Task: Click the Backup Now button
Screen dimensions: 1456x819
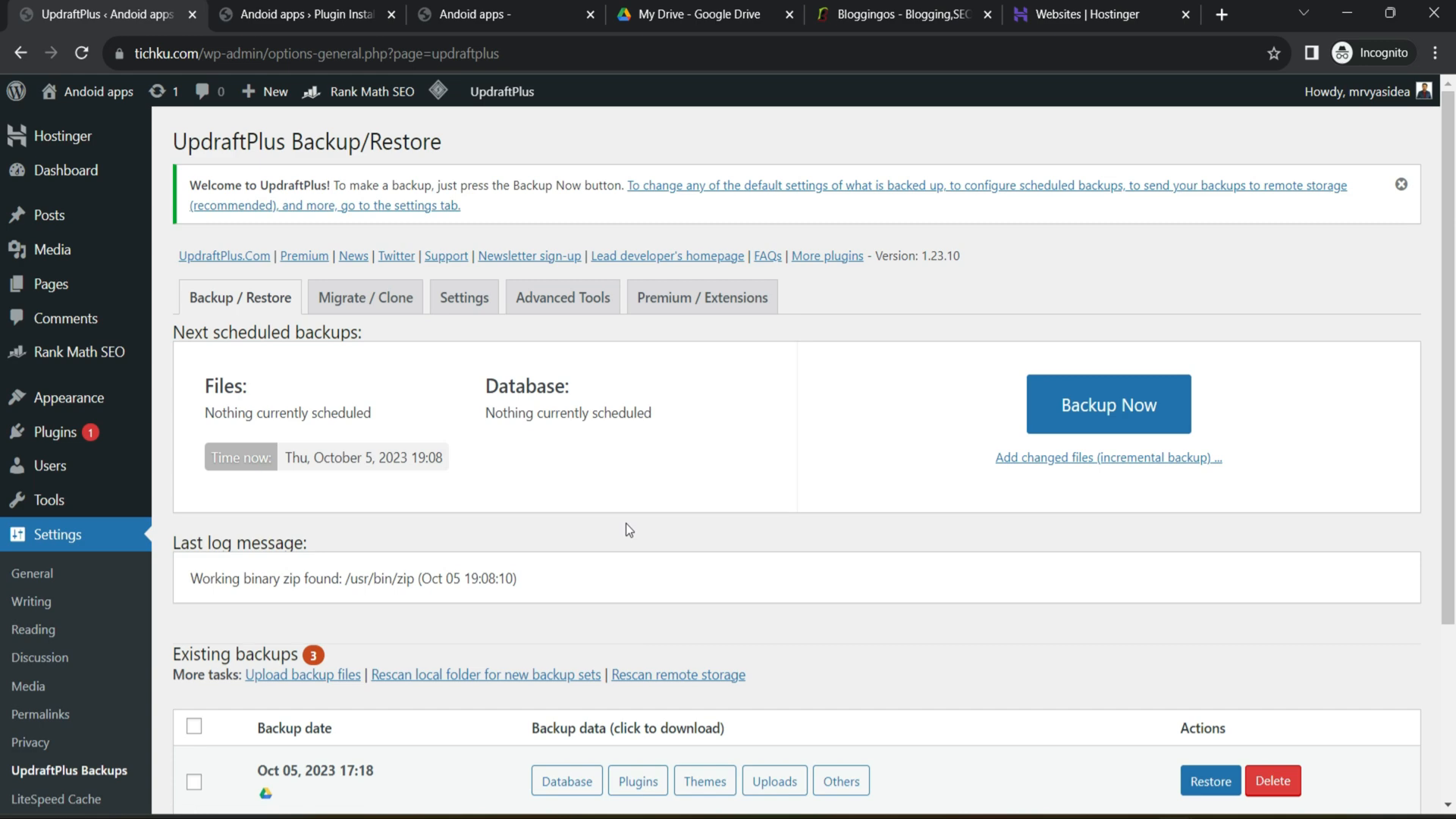Action: 1109,404
